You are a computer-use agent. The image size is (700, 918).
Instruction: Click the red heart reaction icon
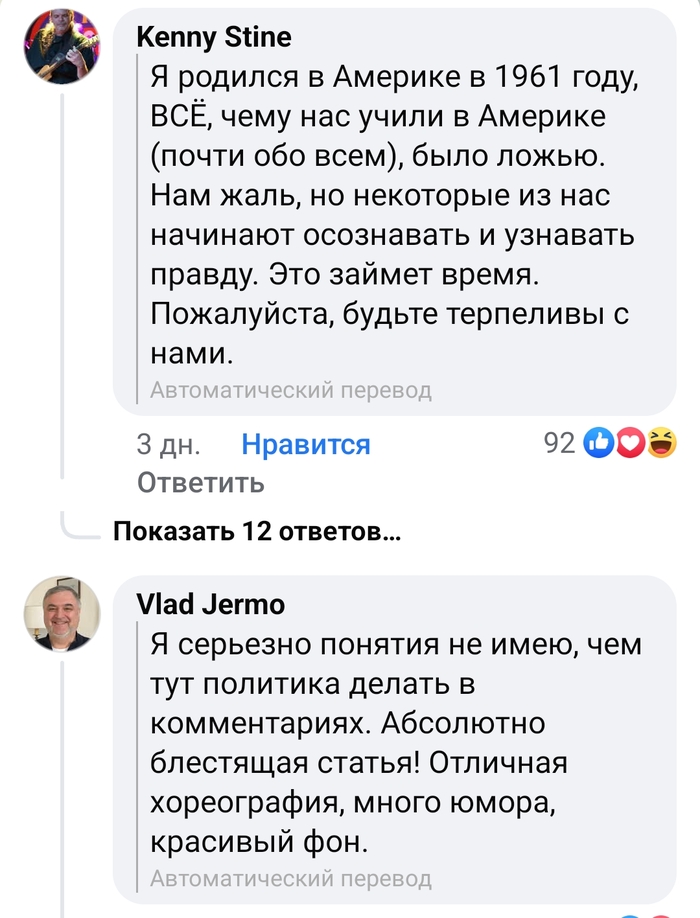[x=630, y=442]
